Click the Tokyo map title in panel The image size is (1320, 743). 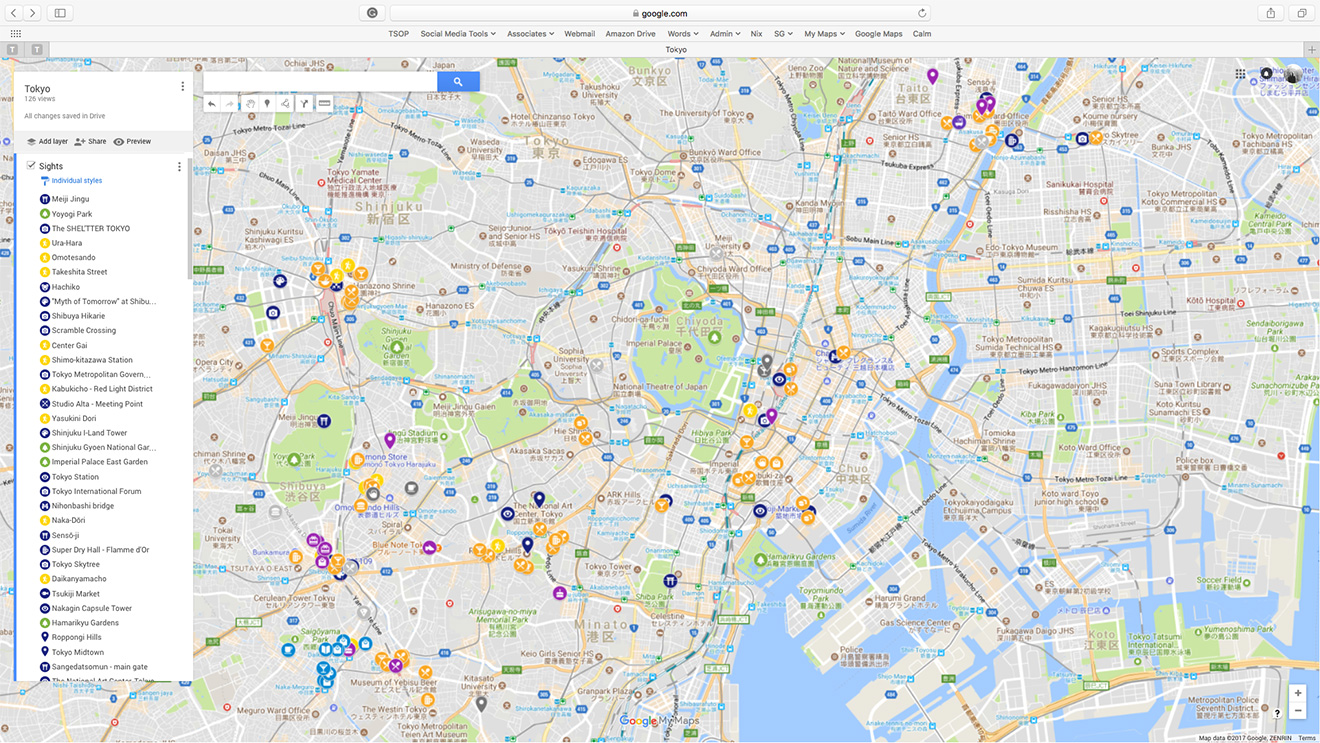pyautogui.click(x=37, y=89)
